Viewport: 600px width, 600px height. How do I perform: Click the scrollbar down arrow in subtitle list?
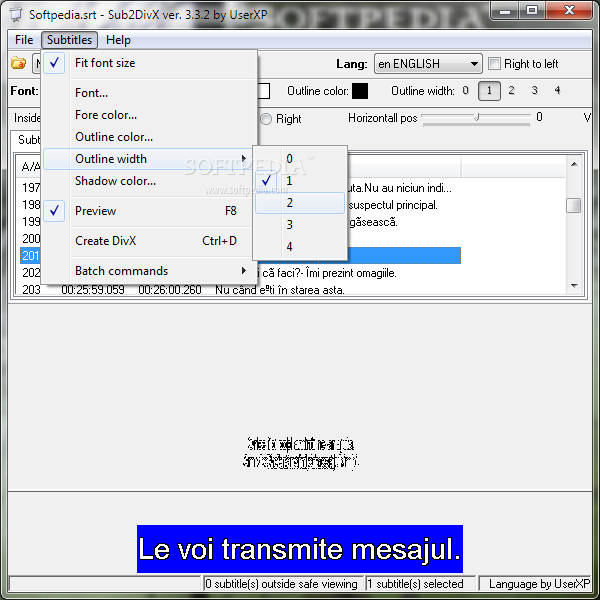pos(574,286)
